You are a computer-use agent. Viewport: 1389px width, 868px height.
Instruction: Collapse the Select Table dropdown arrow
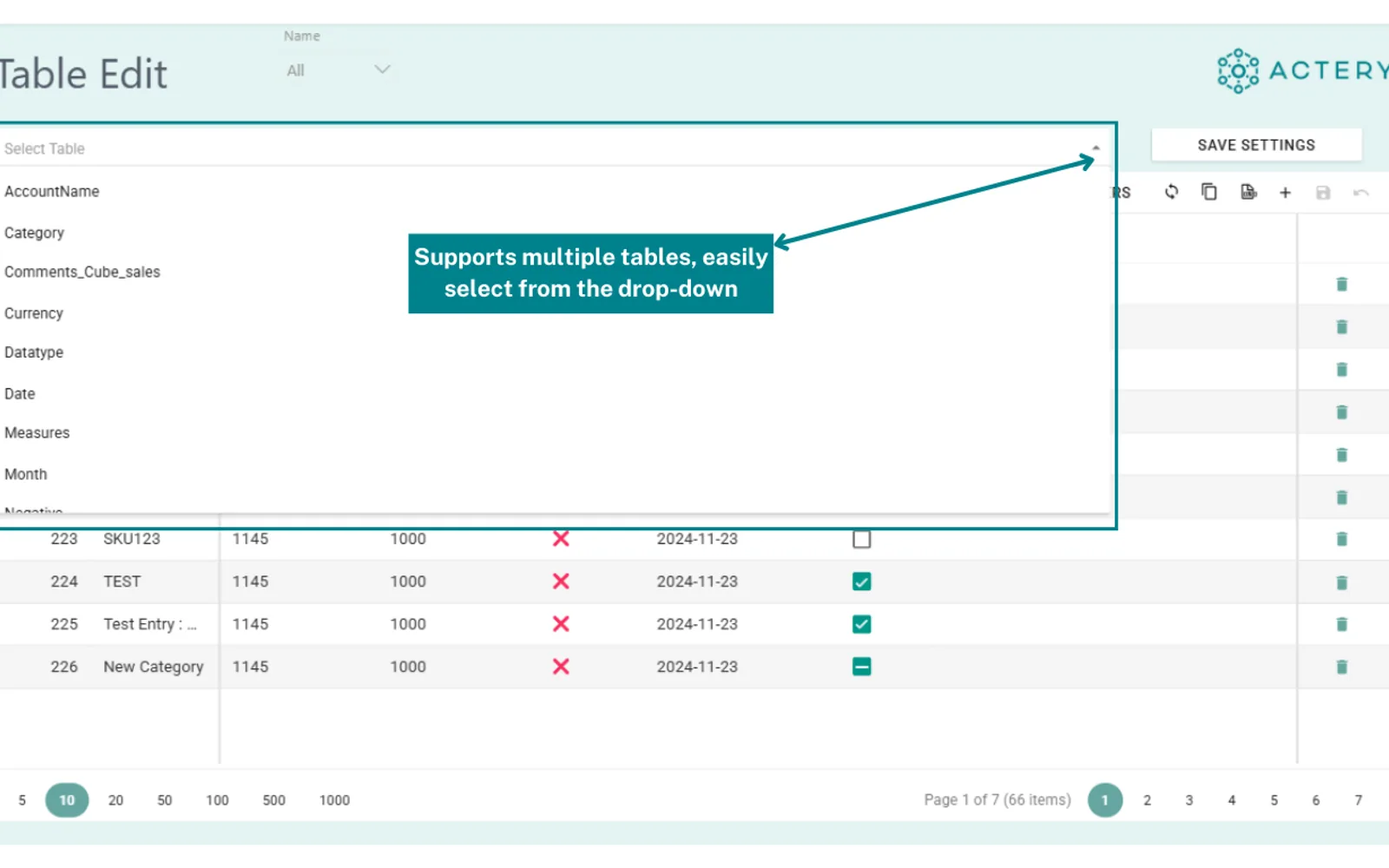click(1096, 148)
